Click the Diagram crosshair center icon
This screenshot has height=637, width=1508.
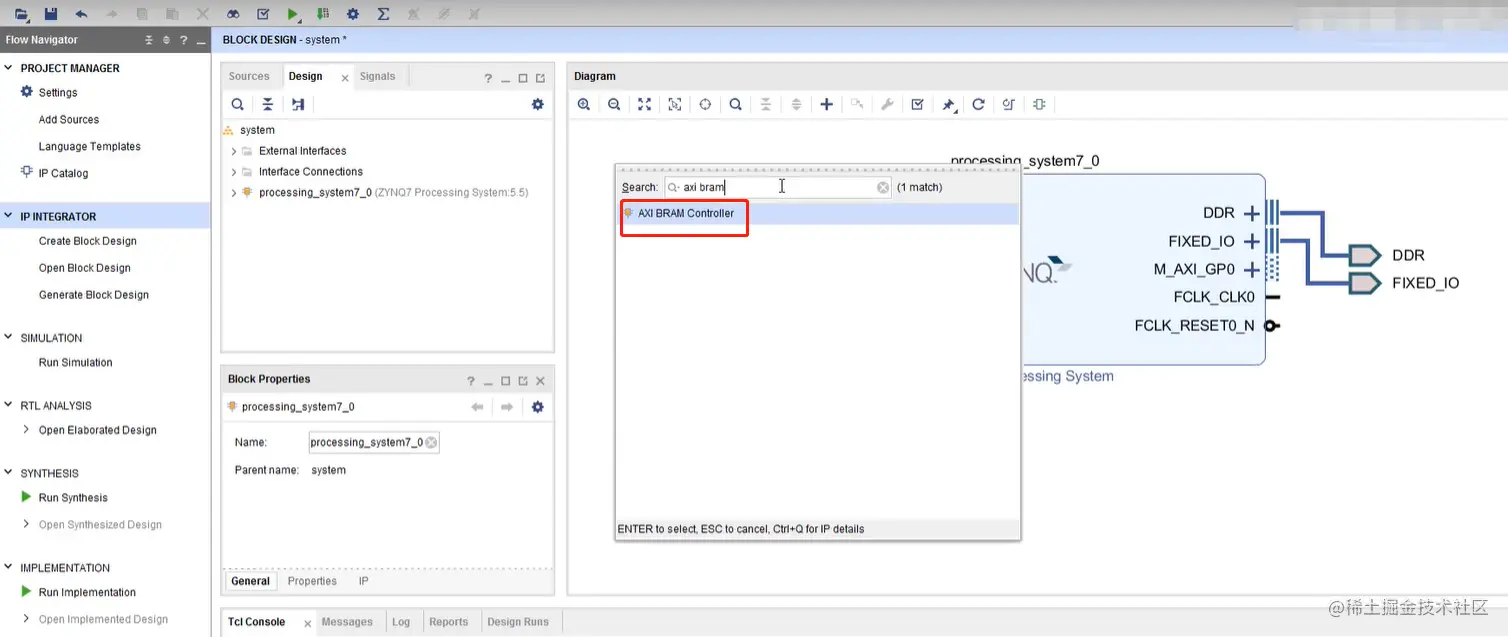[705, 104]
